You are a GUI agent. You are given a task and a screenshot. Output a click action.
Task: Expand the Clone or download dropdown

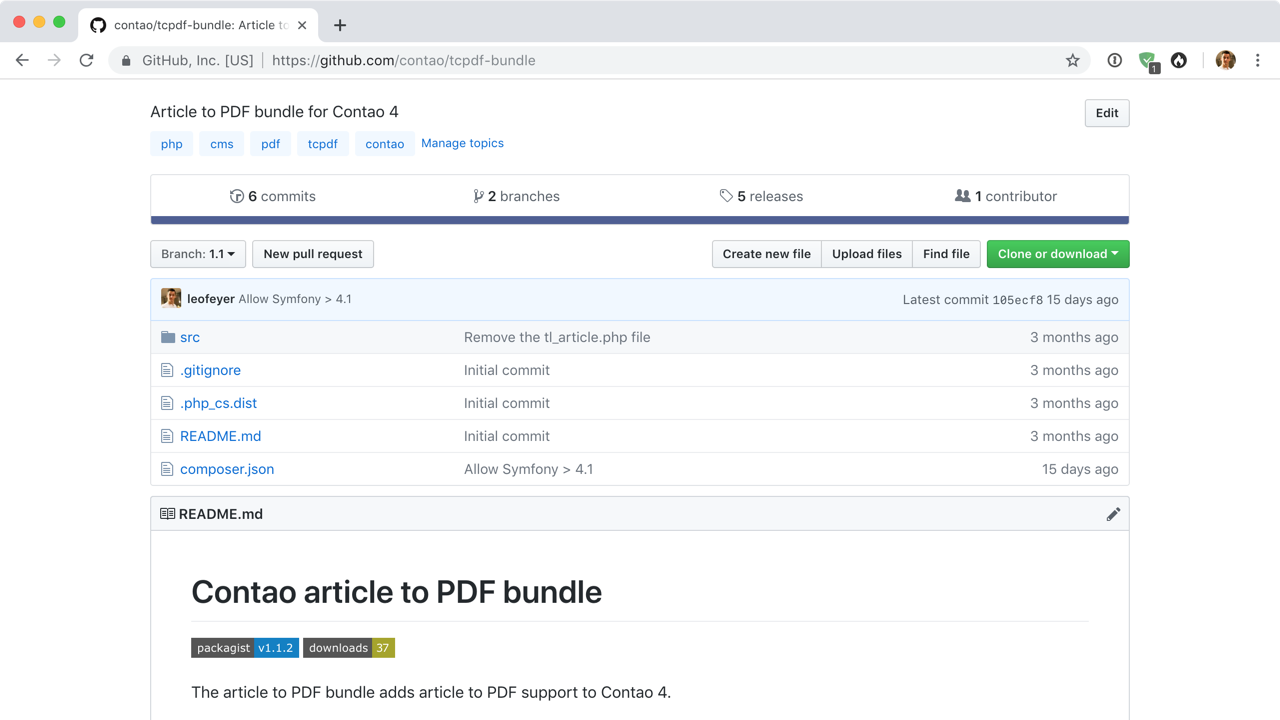pos(1058,254)
